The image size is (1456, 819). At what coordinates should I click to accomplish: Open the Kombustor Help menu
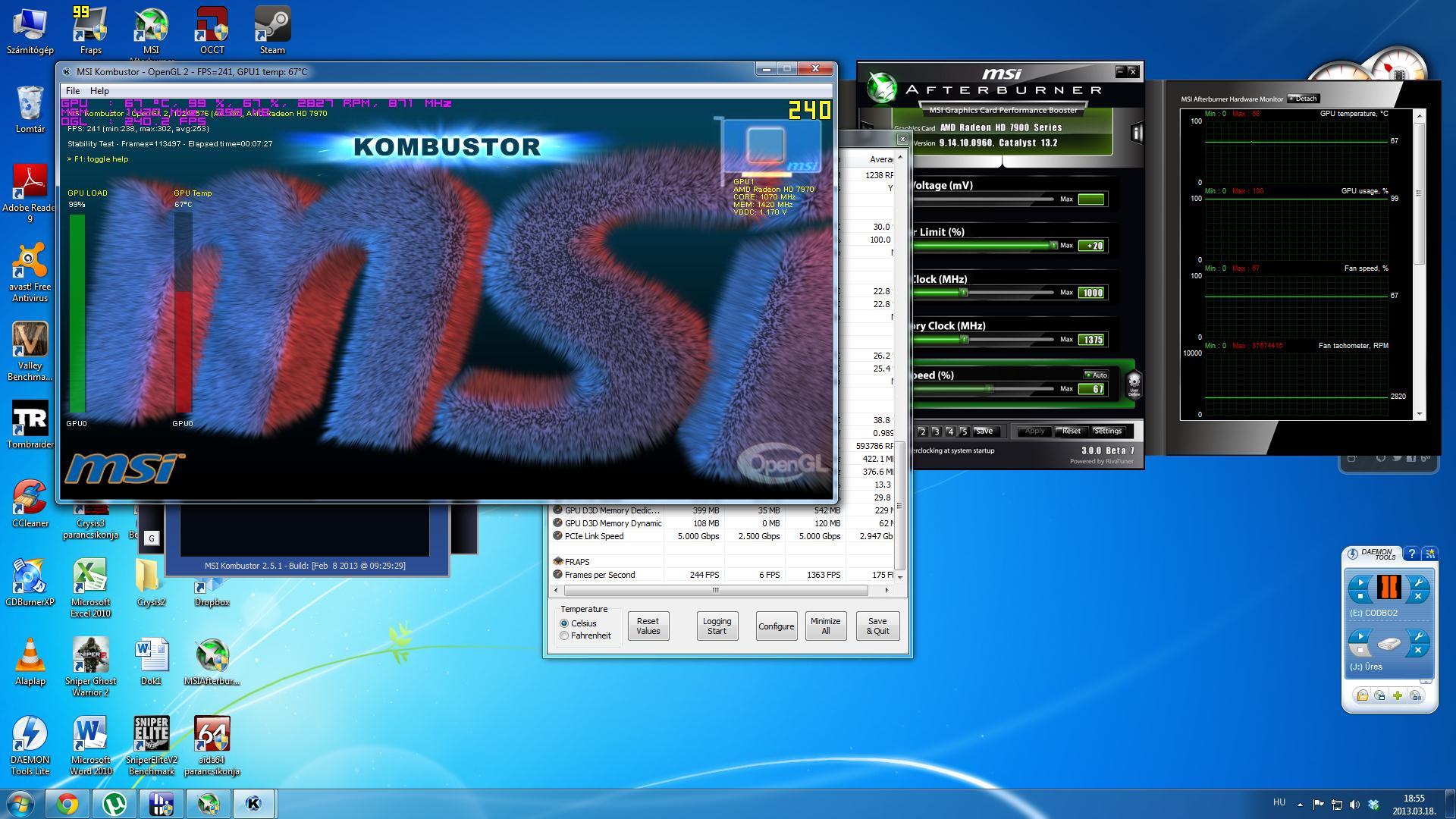point(99,91)
